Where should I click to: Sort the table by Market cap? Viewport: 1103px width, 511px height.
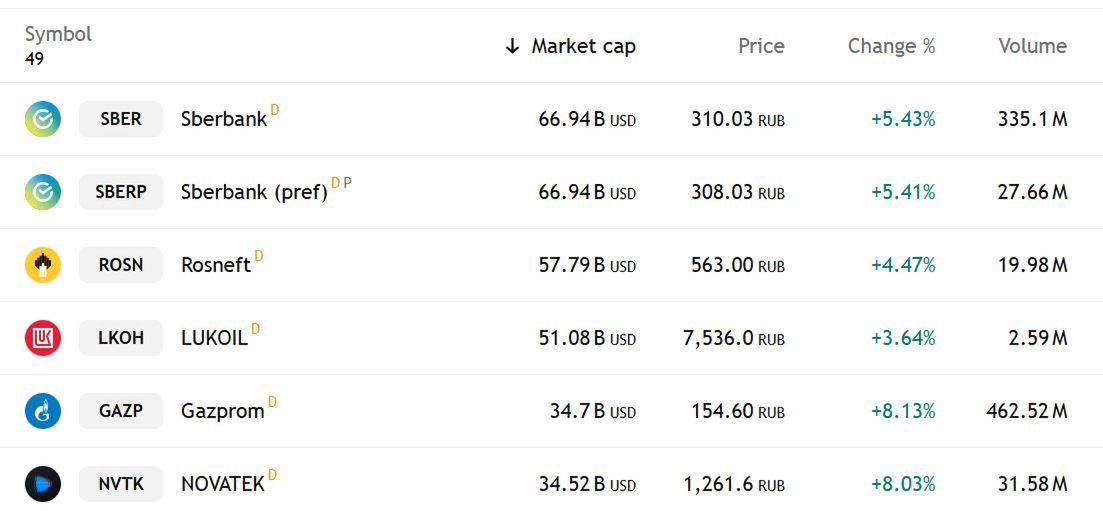(x=583, y=46)
